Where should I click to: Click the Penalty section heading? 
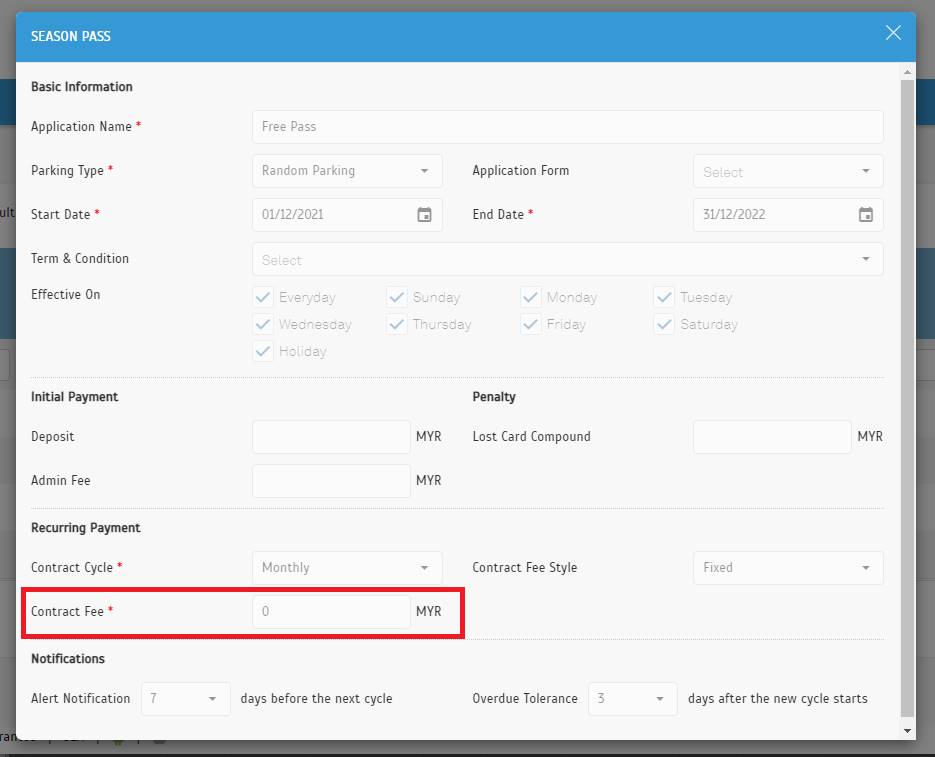tap(494, 397)
